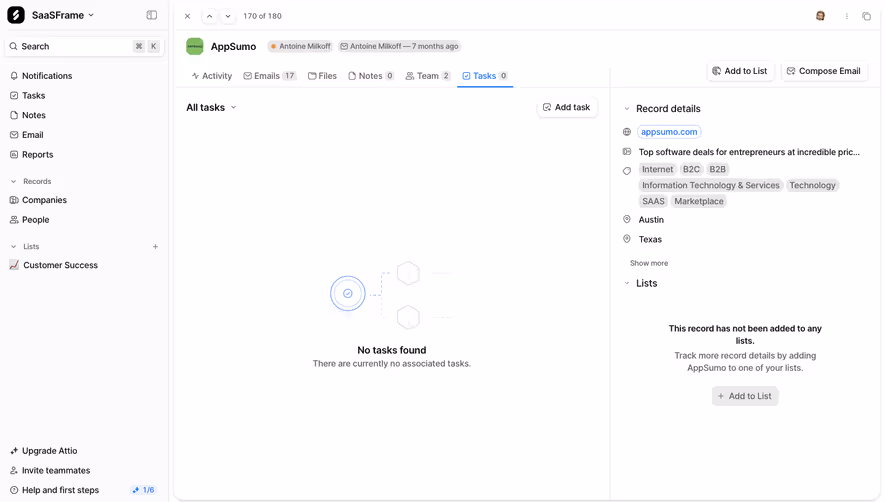Click the 1/6 progress badge
Screen dimensions: 885x502
point(144,490)
